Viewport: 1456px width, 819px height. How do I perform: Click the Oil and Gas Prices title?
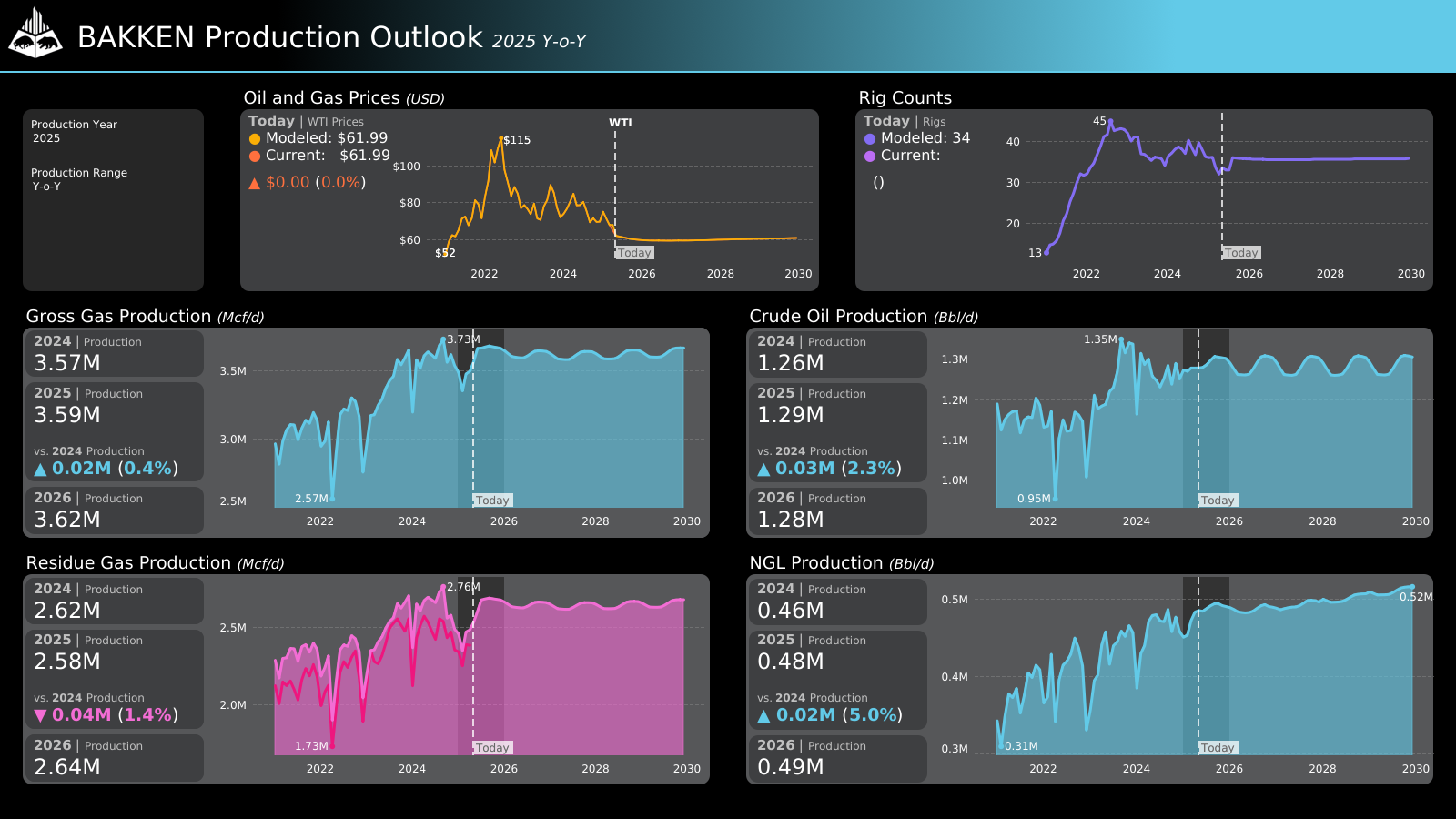(x=344, y=97)
